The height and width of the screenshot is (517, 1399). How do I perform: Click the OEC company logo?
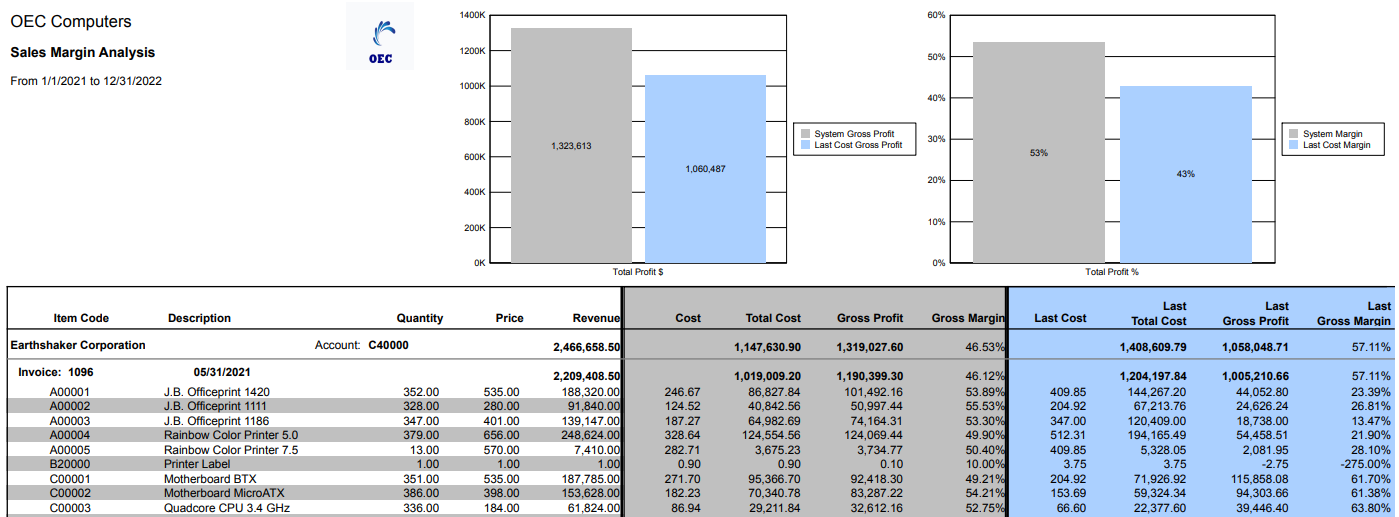(380, 36)
